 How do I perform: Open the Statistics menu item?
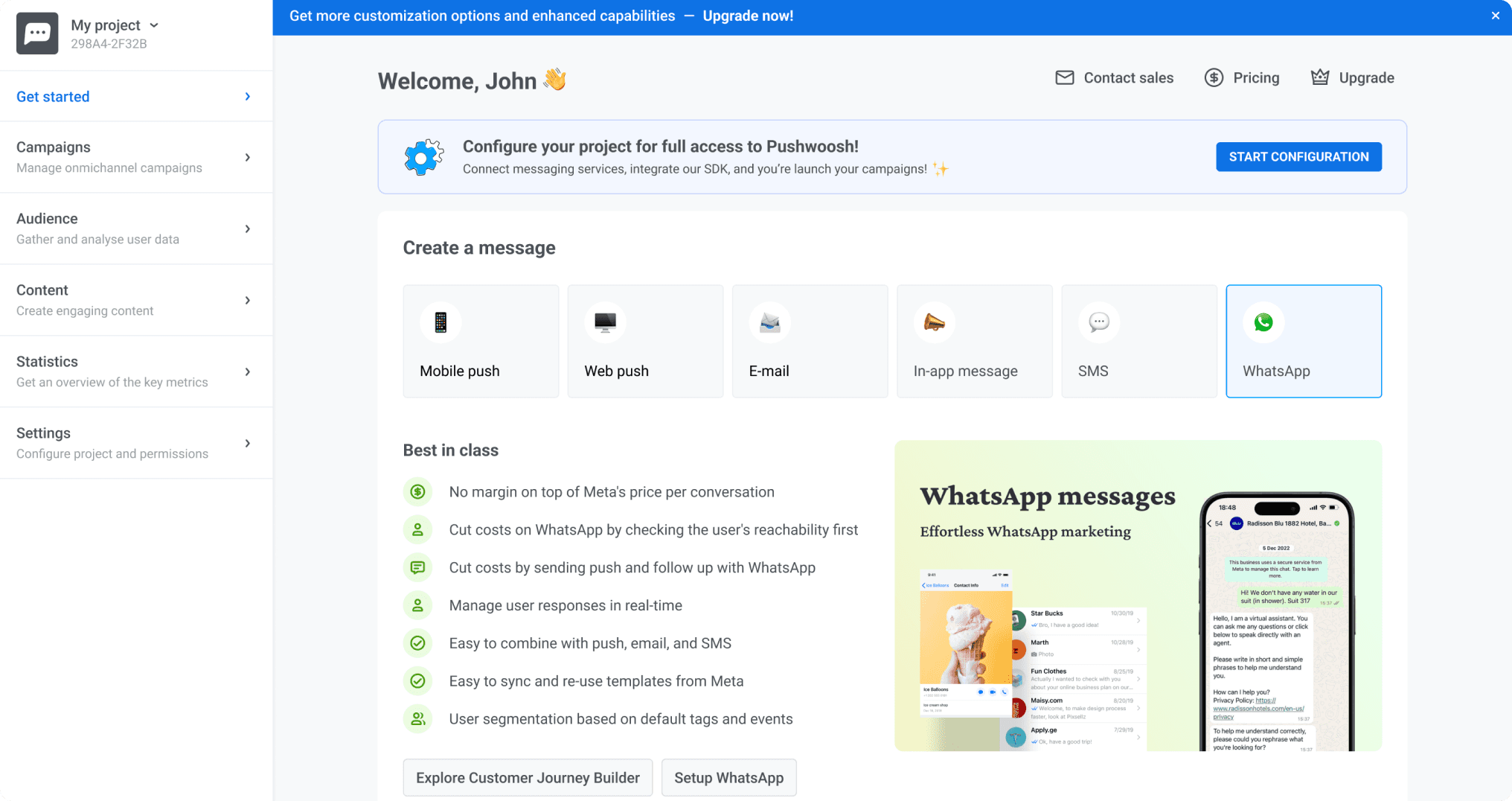click(x=136, y=371)
